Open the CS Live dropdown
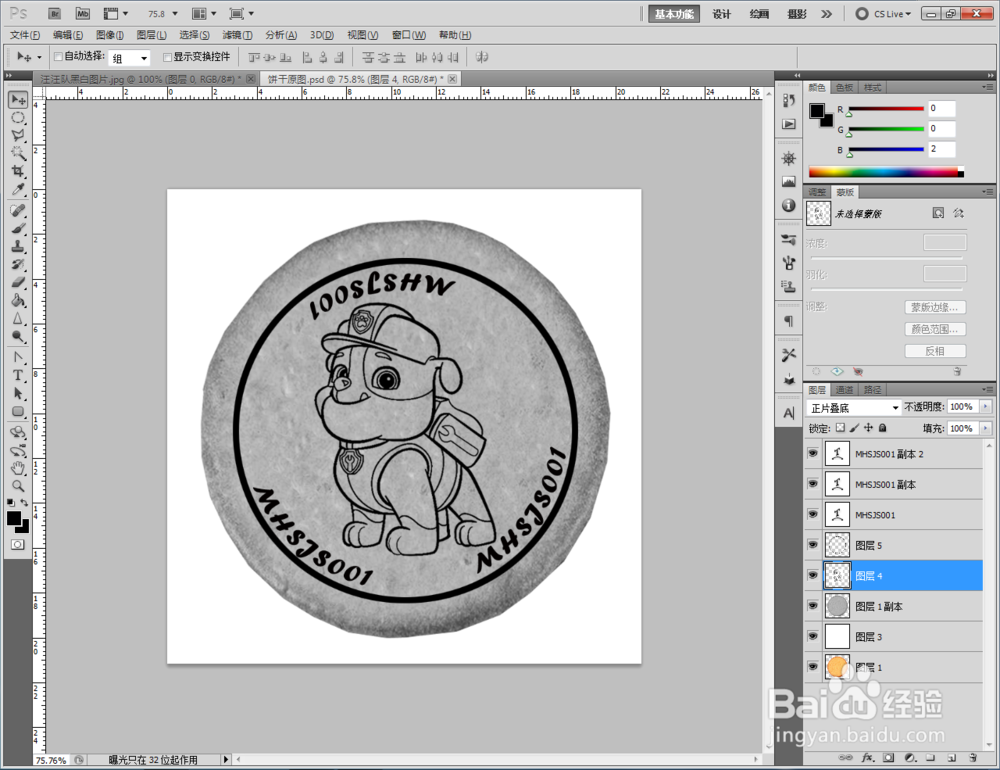This screenshot has height=770, width=1000. (x=883, y=13)
